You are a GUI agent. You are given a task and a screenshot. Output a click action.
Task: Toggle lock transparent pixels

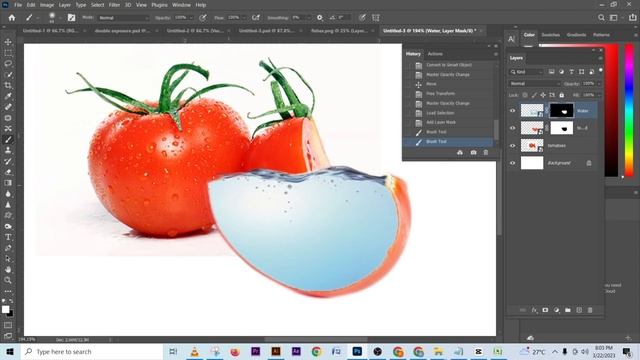525,95
